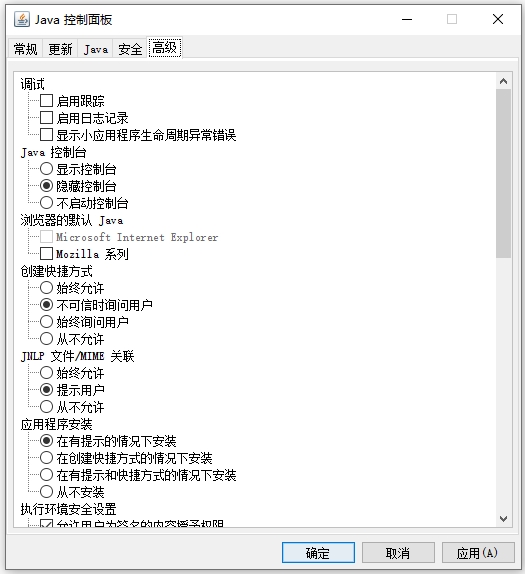The height and width of the screenshot is (574, 525).
Task: Open the 安全 tab
Action: coord(130,49)
